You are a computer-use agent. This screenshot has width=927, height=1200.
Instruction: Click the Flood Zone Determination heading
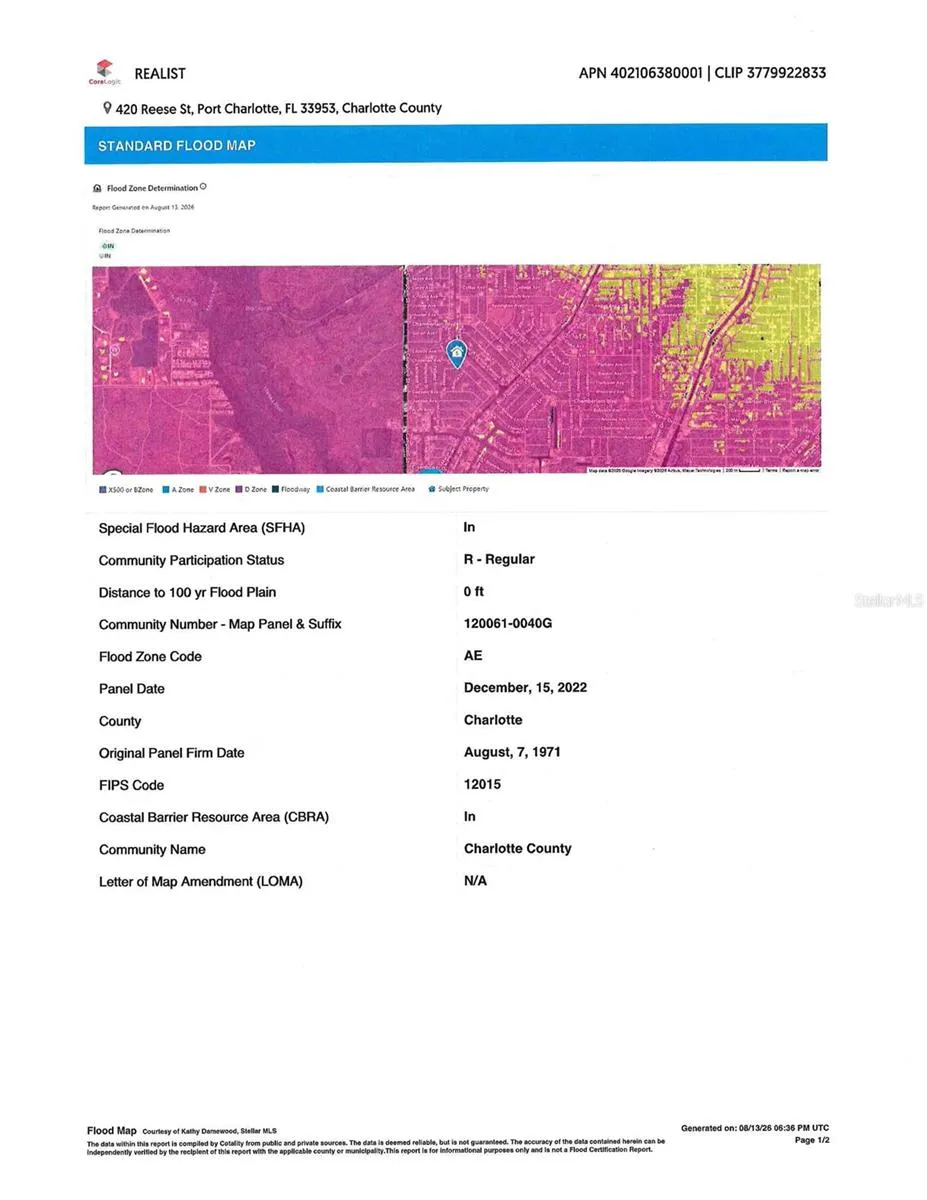pos(152,188)
